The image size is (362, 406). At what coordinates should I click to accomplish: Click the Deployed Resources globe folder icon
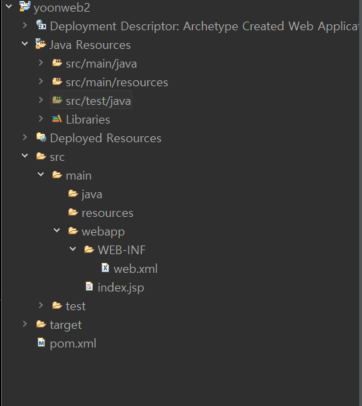tap(41, 137)
